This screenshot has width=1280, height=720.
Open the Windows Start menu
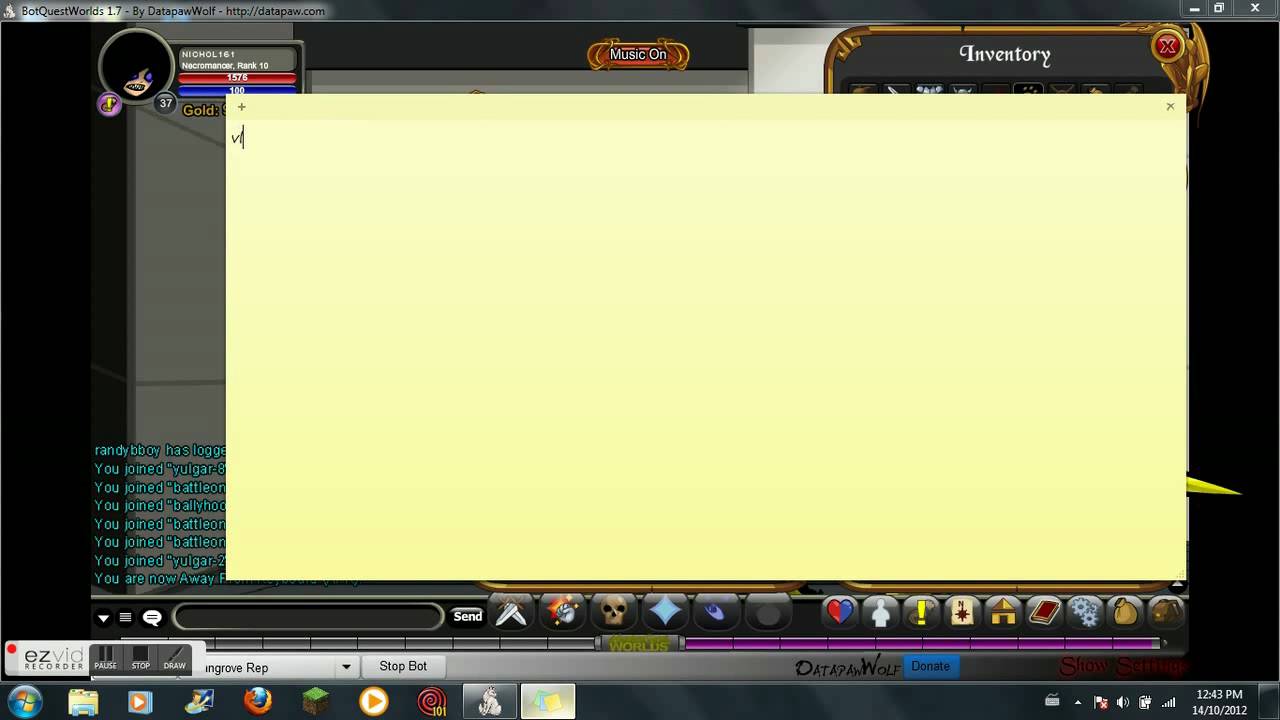tap(25, 702)
